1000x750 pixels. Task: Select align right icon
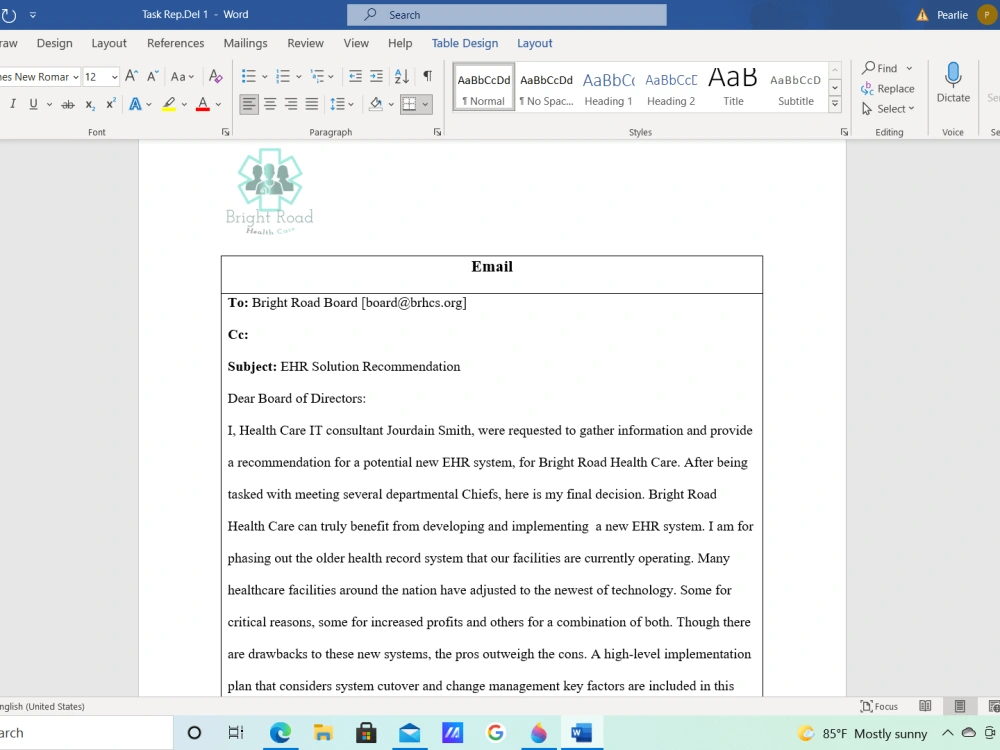pyautogui.click(x=291, y=104)
